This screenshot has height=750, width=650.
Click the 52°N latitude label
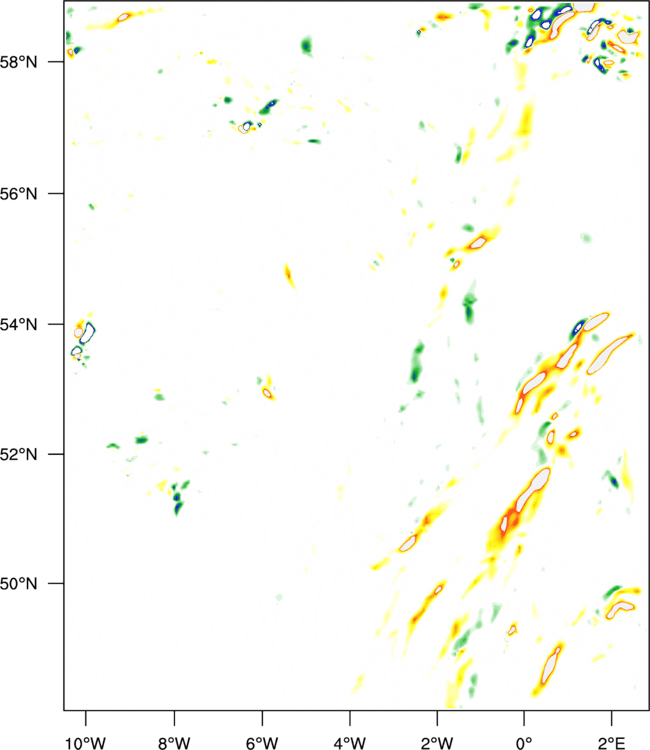19,454
